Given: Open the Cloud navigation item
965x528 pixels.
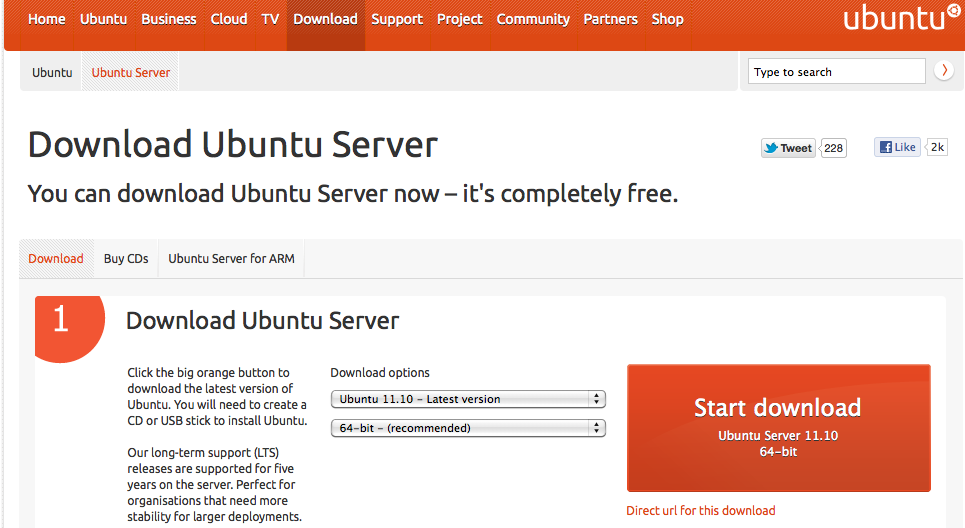Looking at the screenshot, I should (x=229, y=19).
